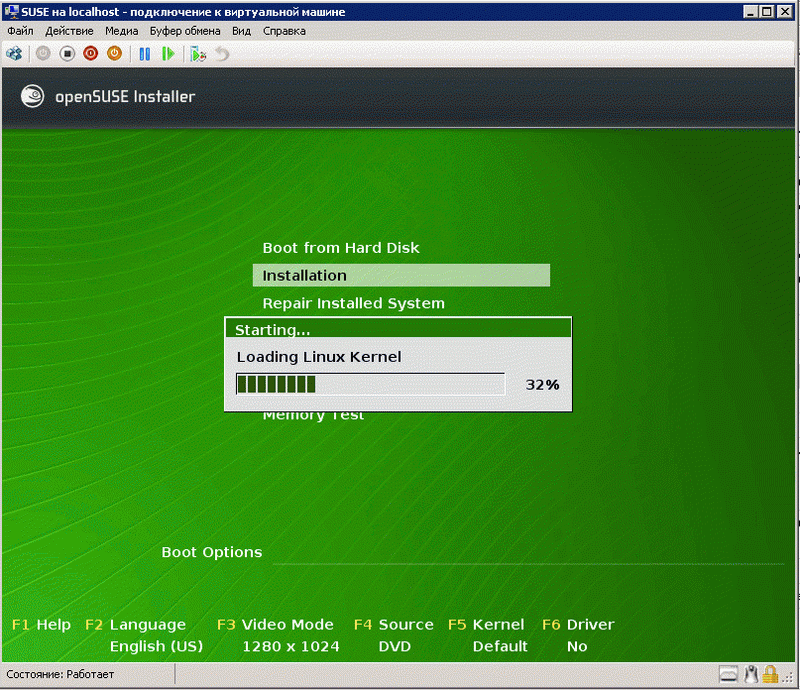The image size is (800, 690).
Task: Open the F4 Source selector
Action: click(393, 625)
